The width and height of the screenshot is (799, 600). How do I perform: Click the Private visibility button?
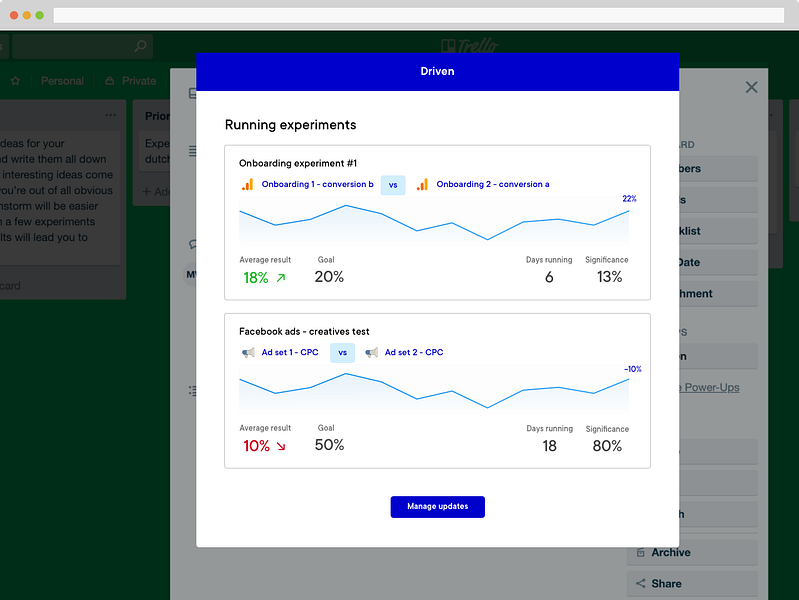click(130, 81)
